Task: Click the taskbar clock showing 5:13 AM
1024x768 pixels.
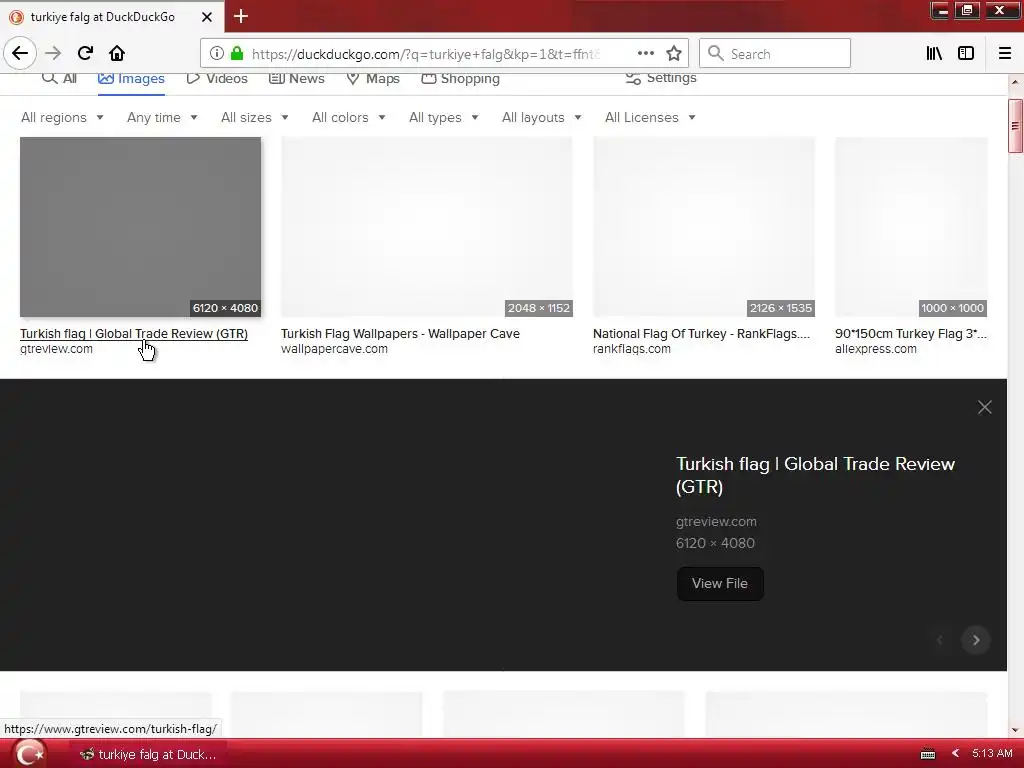Action: 992,754
